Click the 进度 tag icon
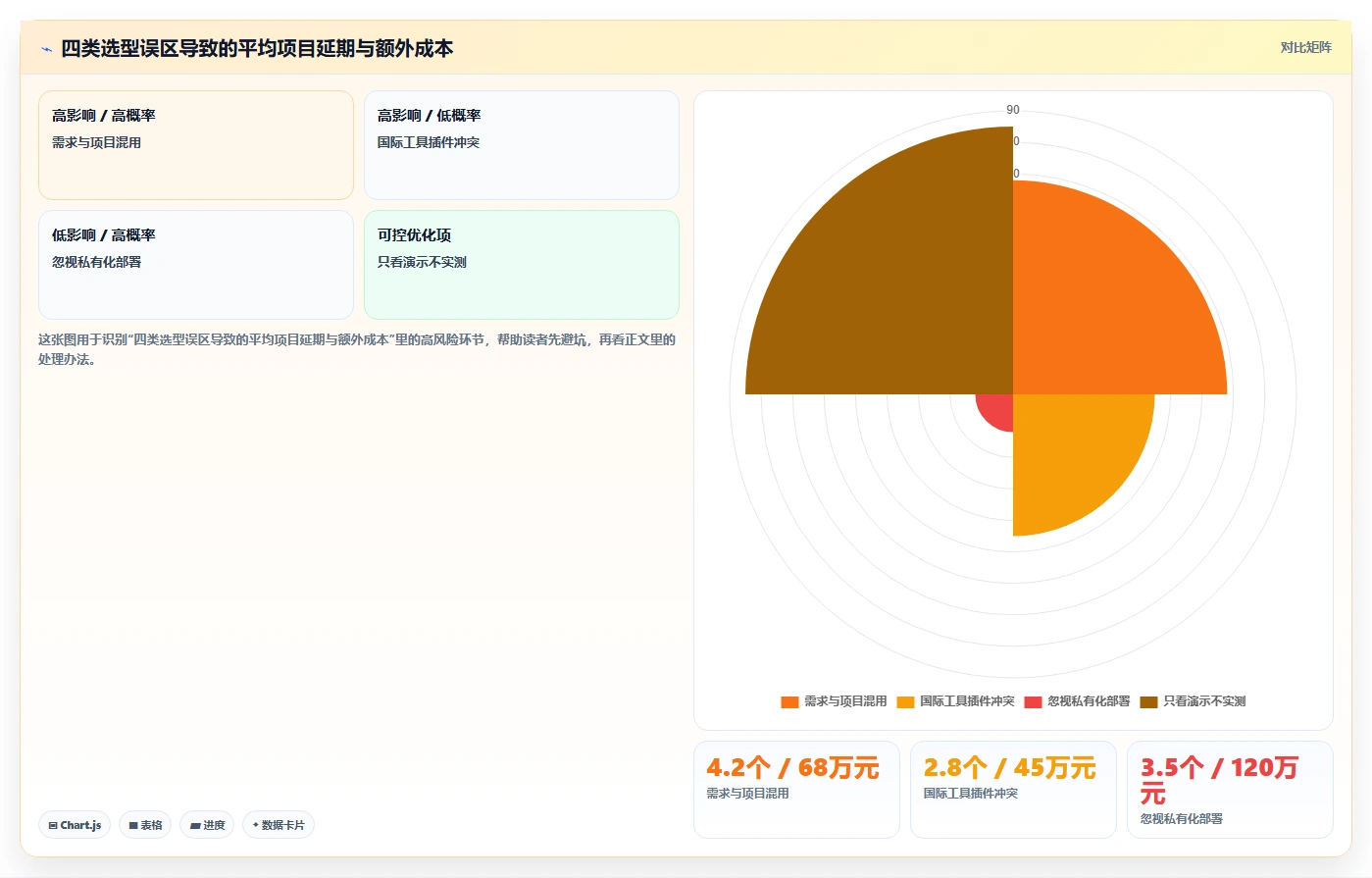This screenshot has height=878, width=1372. [x=195, y=826]
